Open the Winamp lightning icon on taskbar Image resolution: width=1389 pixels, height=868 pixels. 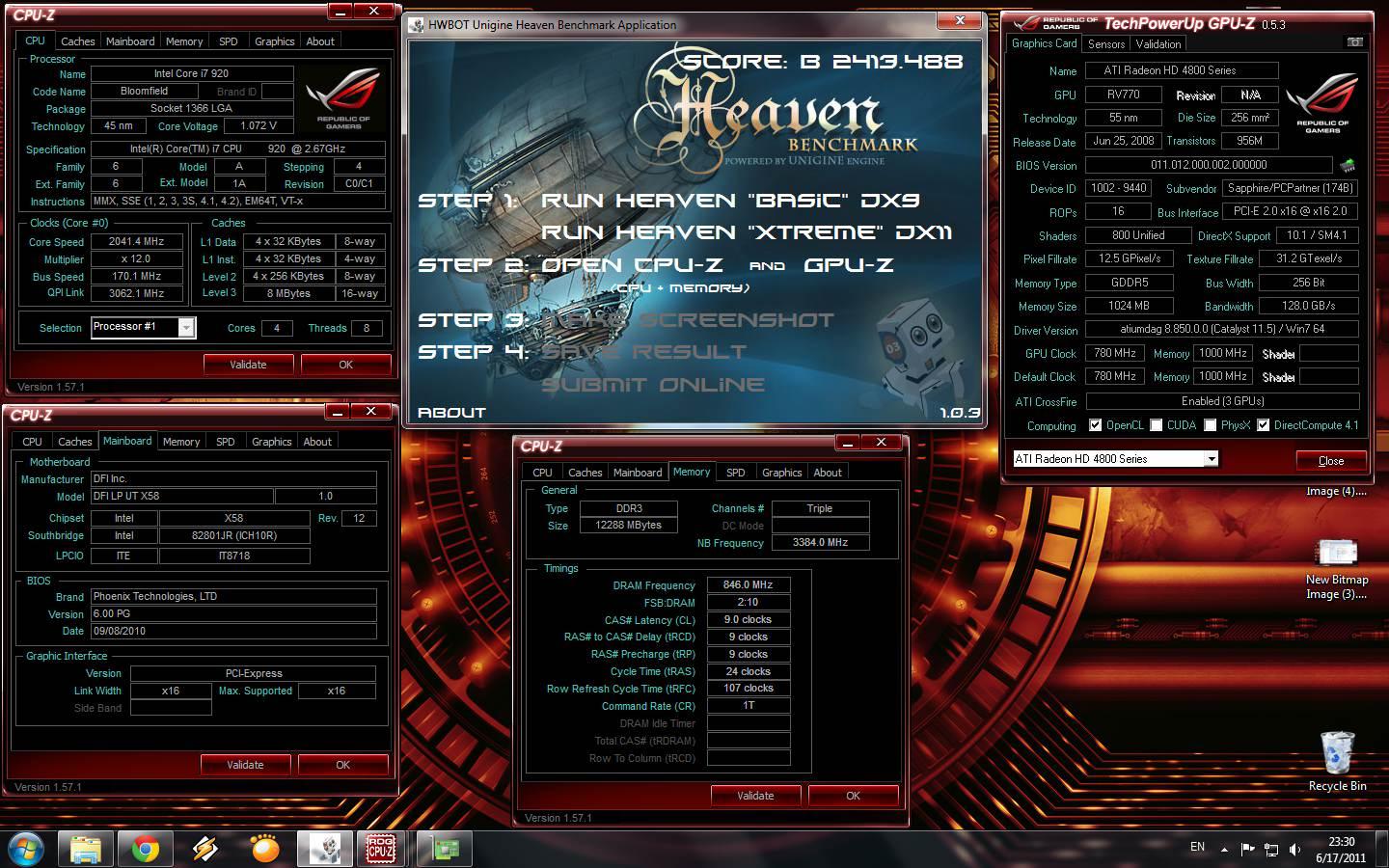205,849
